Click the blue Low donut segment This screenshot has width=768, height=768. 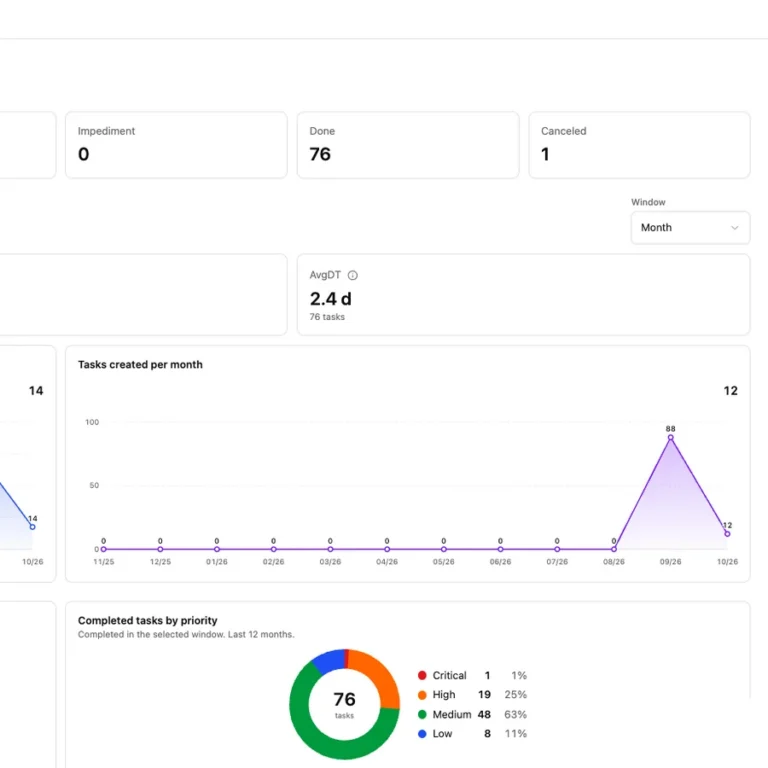tap(330, 662)
